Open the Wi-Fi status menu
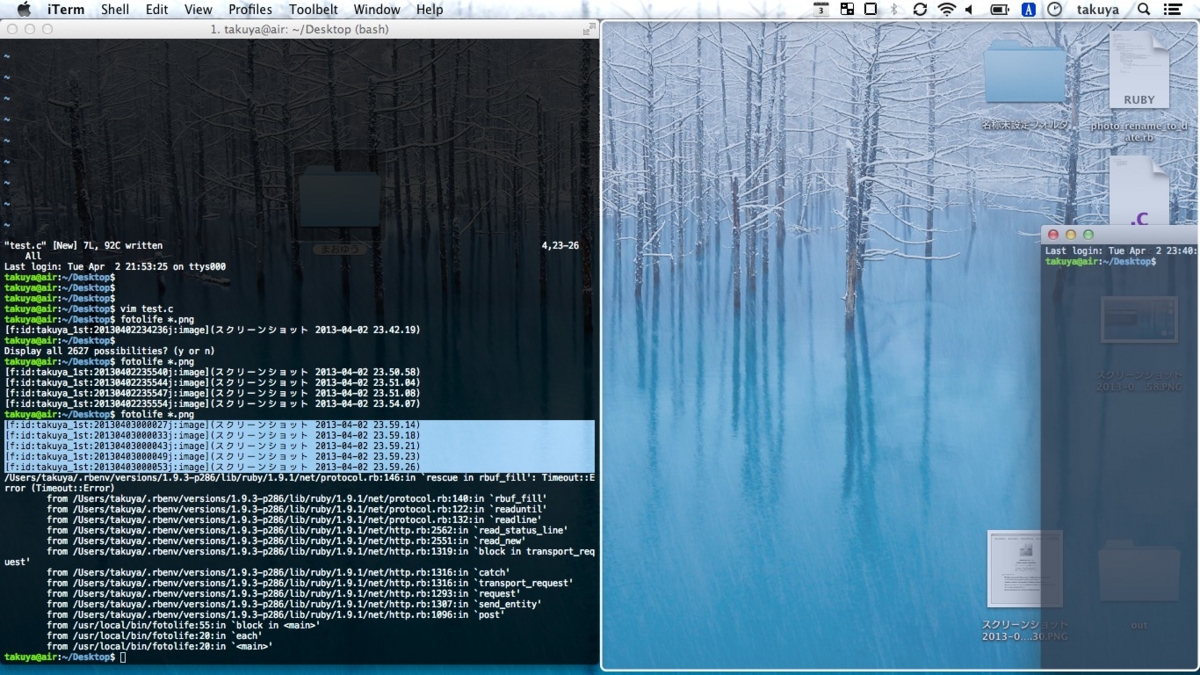Screen dimensions: 1200x675 point(946,9)
